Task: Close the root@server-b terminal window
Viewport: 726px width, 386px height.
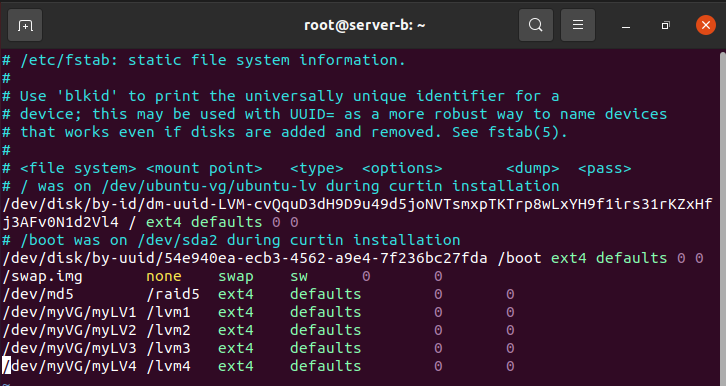Action: [x=706, y=25]
